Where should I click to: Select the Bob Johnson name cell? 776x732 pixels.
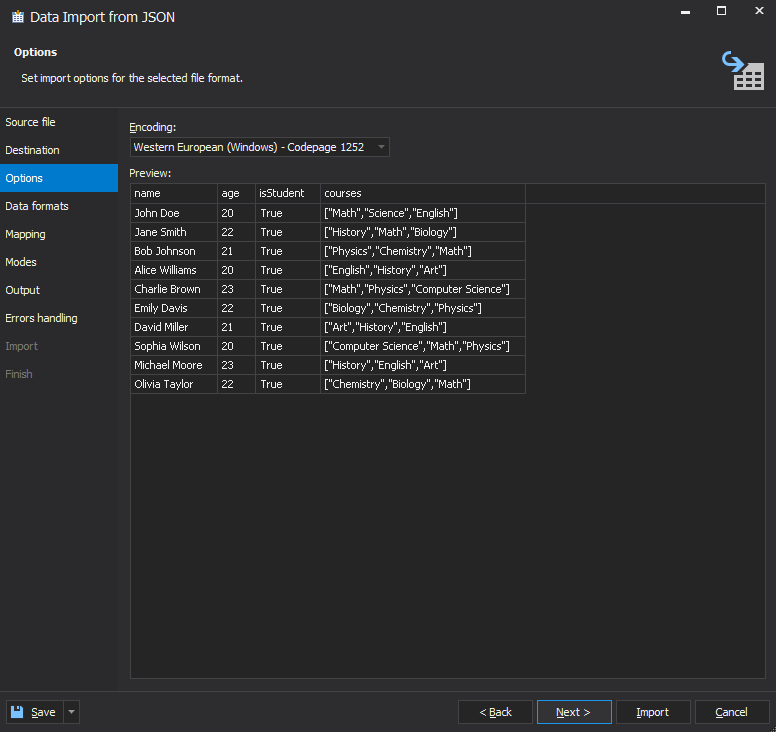[174, 251]
